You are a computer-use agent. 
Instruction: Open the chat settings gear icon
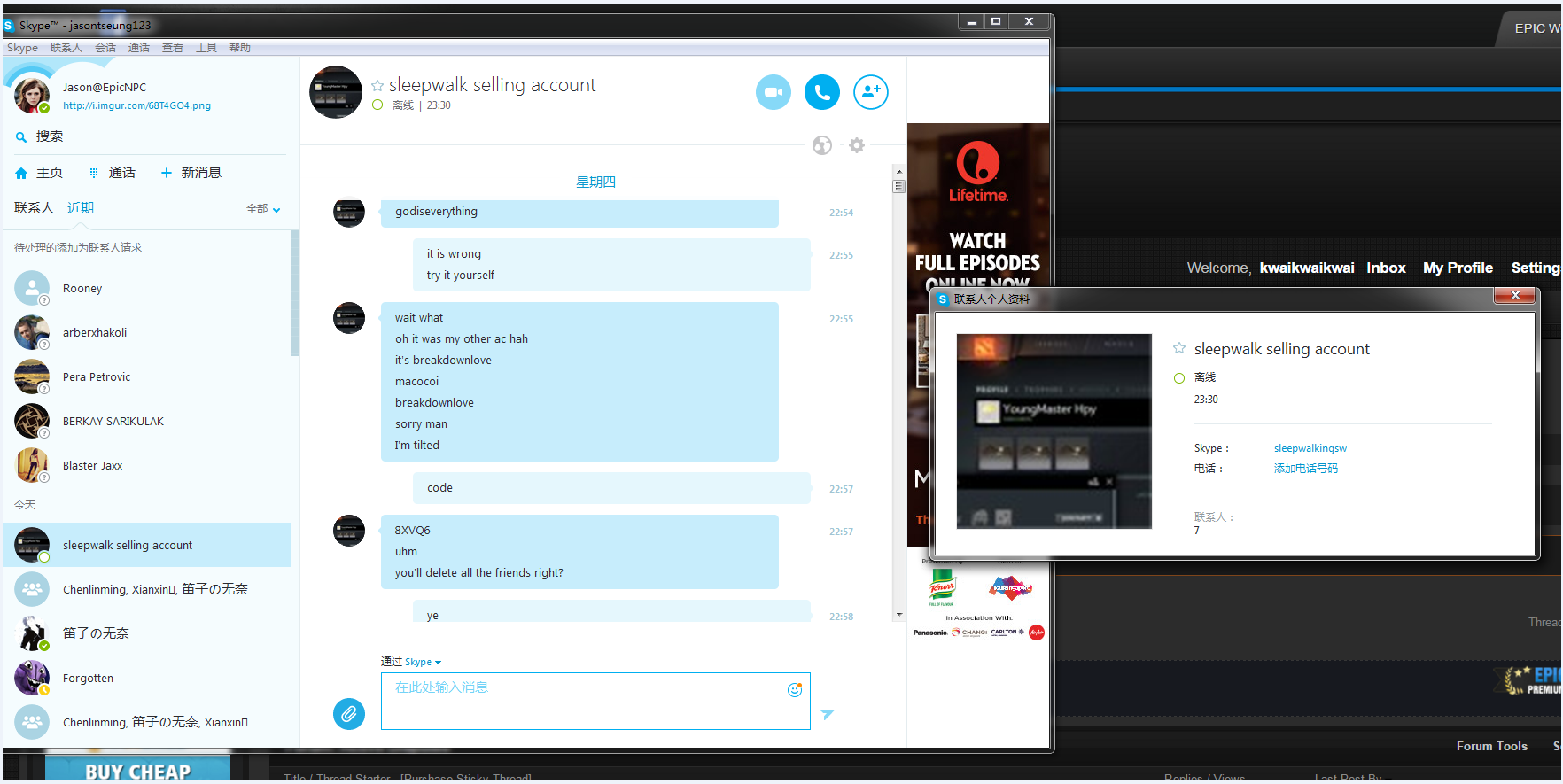[x=857, y=145]
